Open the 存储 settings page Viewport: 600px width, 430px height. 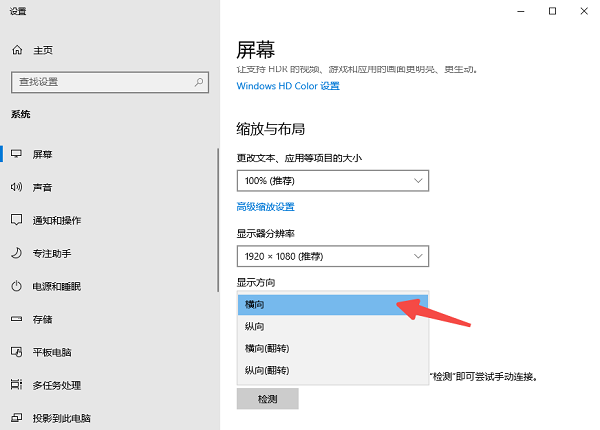point(42,319)
